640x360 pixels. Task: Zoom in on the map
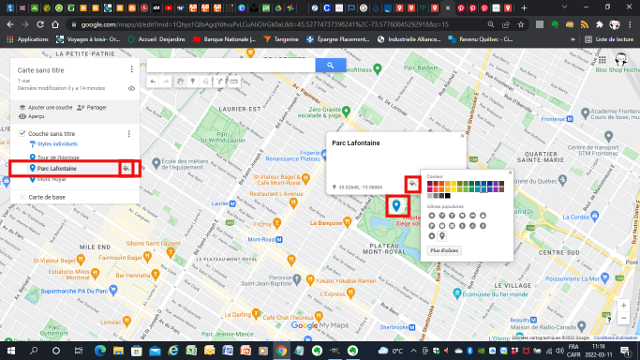(623, 306)
